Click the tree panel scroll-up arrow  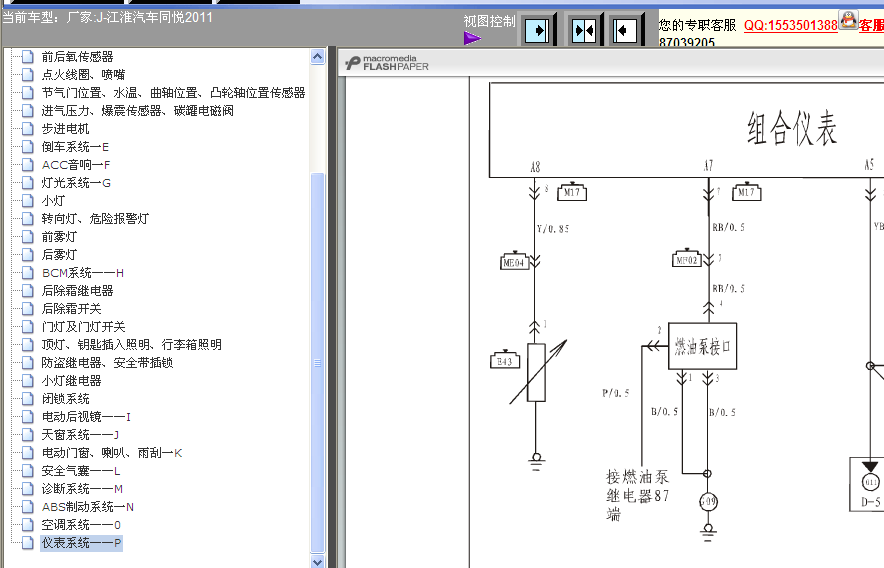318,57
